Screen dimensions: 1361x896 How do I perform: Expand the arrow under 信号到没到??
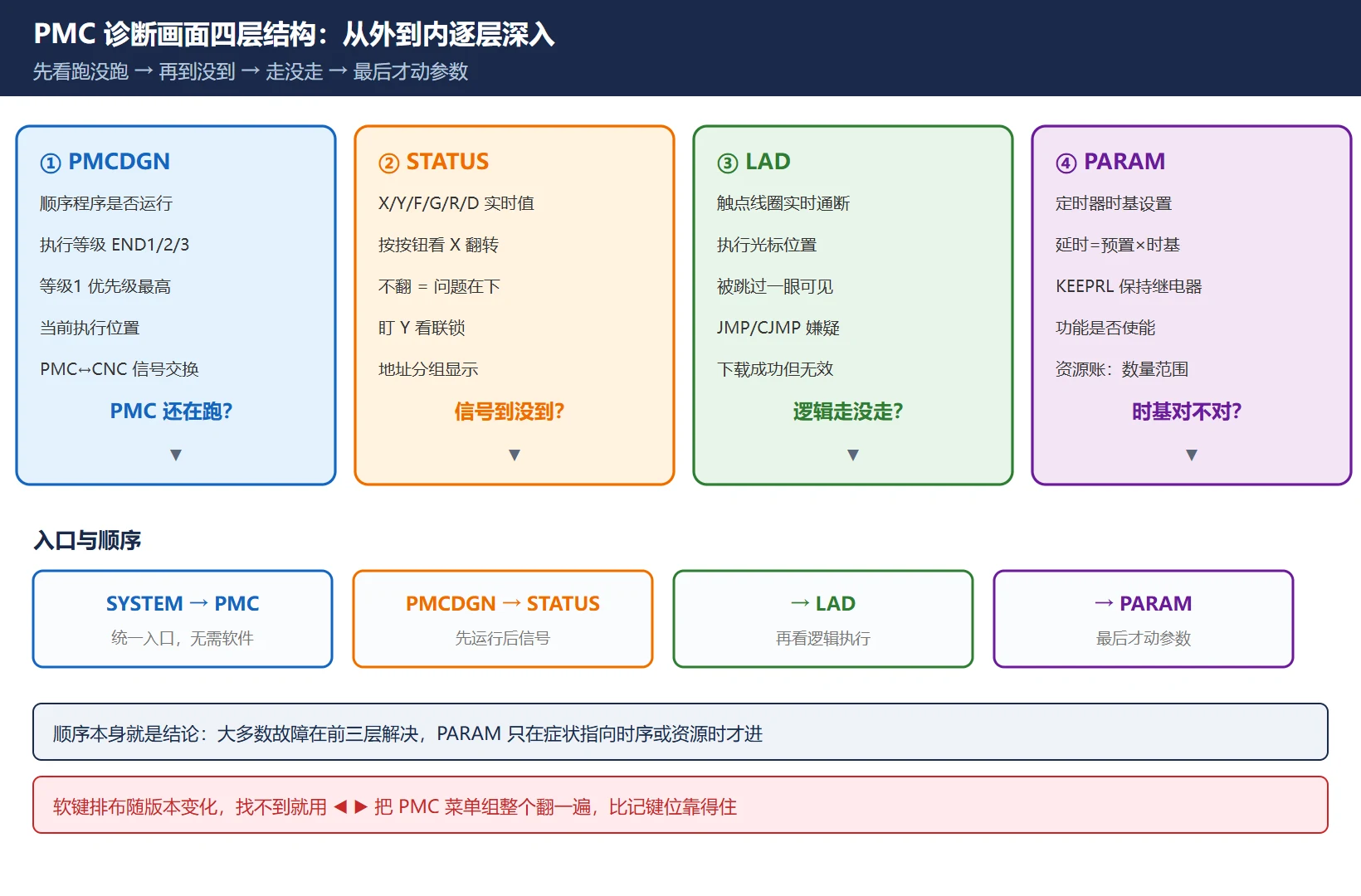(514, 455)
